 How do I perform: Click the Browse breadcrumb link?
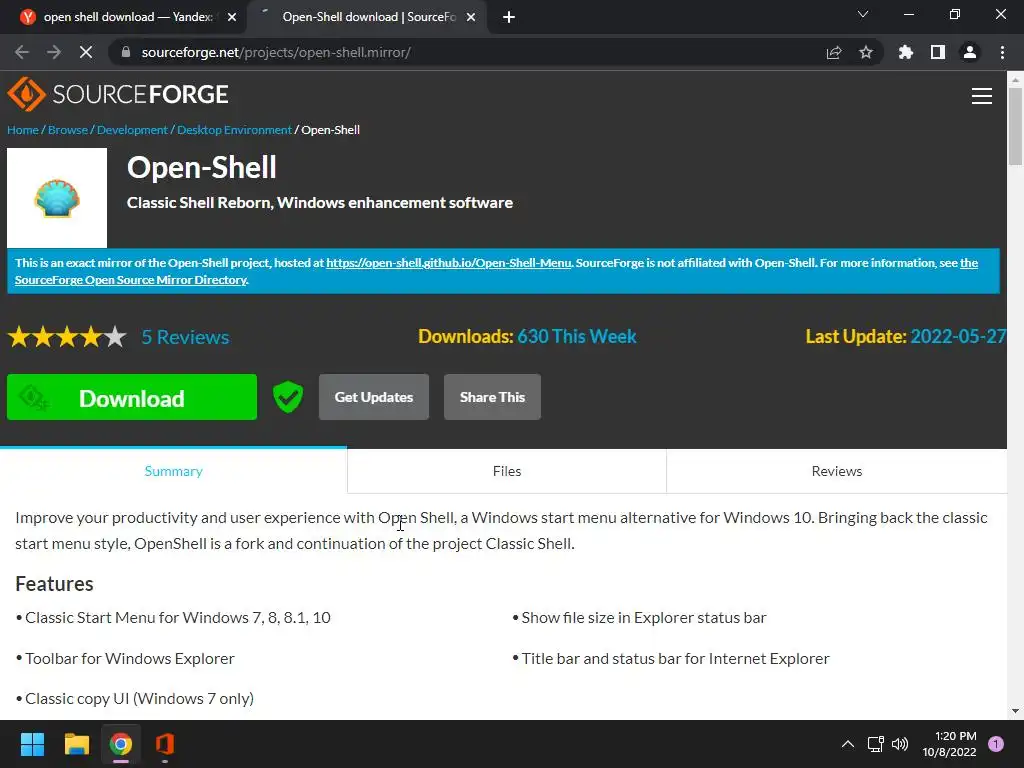tap(68, 130)
